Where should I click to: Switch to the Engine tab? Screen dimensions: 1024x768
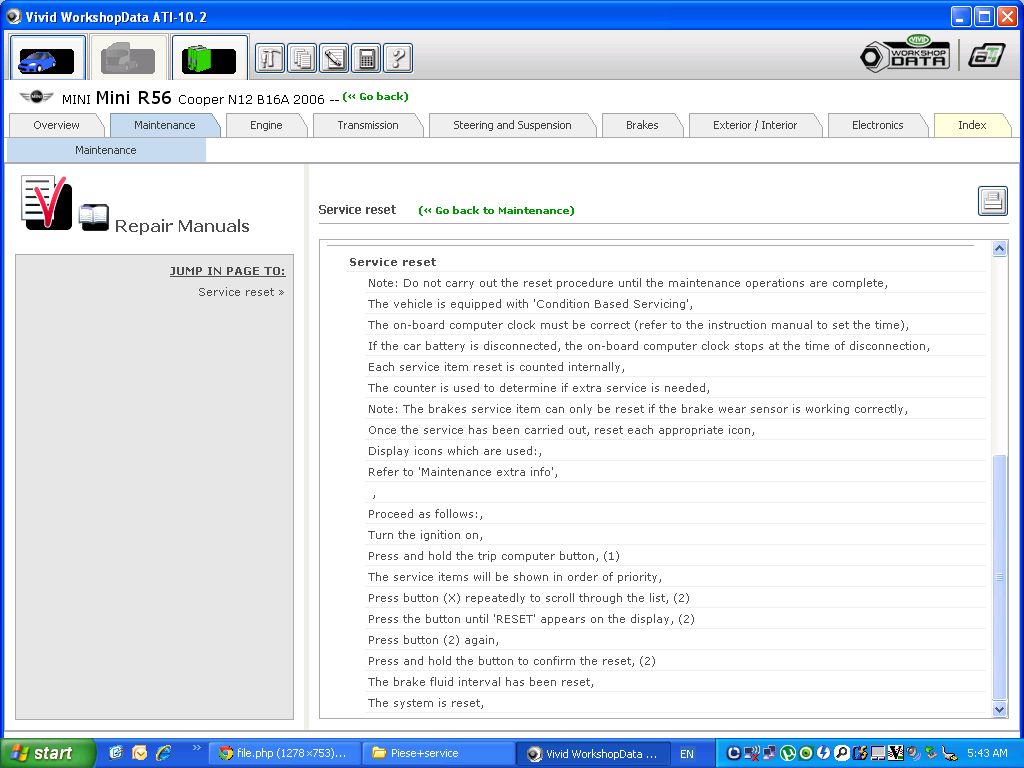(266, 125)
